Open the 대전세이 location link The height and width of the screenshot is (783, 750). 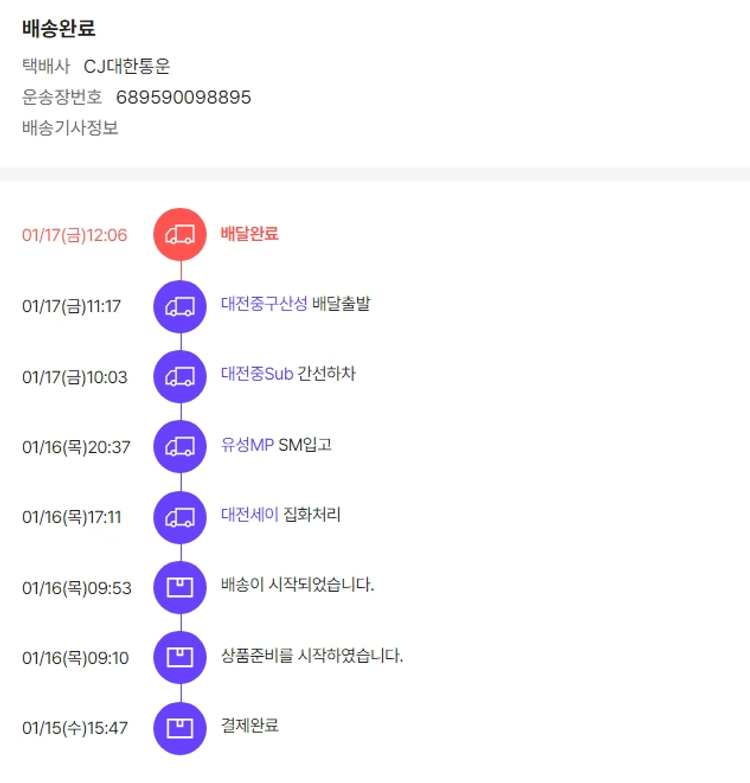250,515
